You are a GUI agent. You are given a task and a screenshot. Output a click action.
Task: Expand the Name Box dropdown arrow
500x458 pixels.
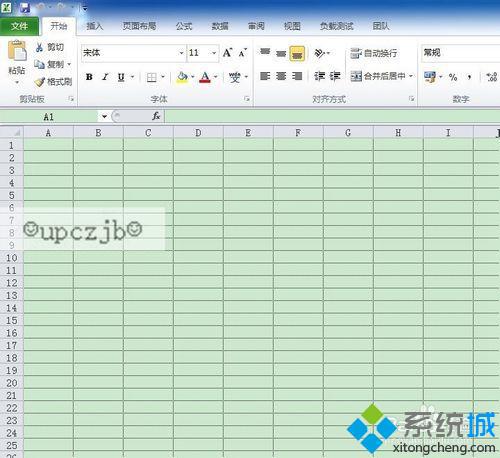click(104, 116)
